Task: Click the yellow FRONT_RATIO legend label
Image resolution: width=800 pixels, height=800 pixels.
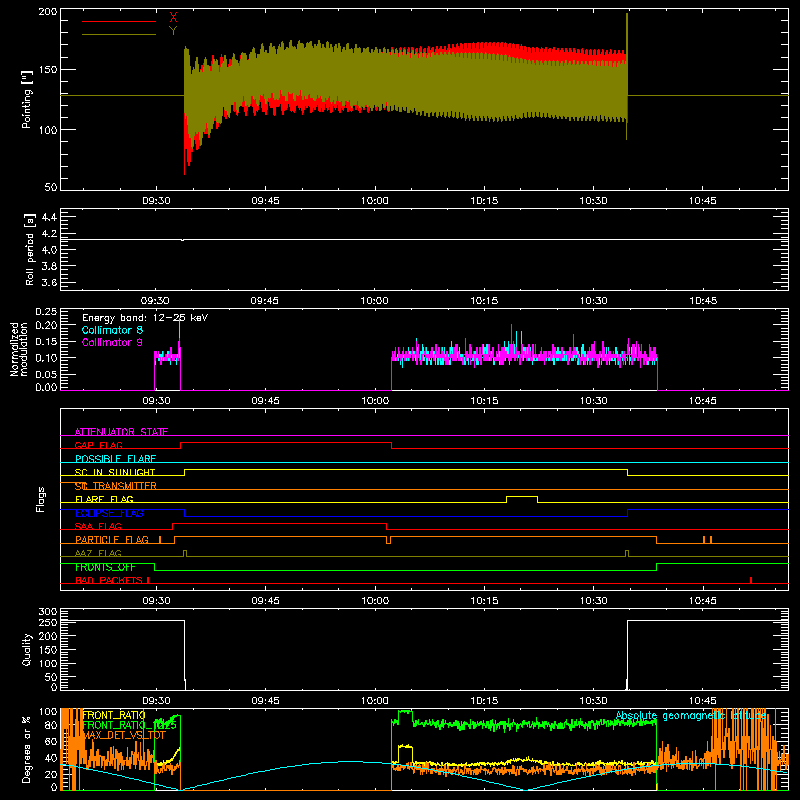Action: (x=114, y=715)
